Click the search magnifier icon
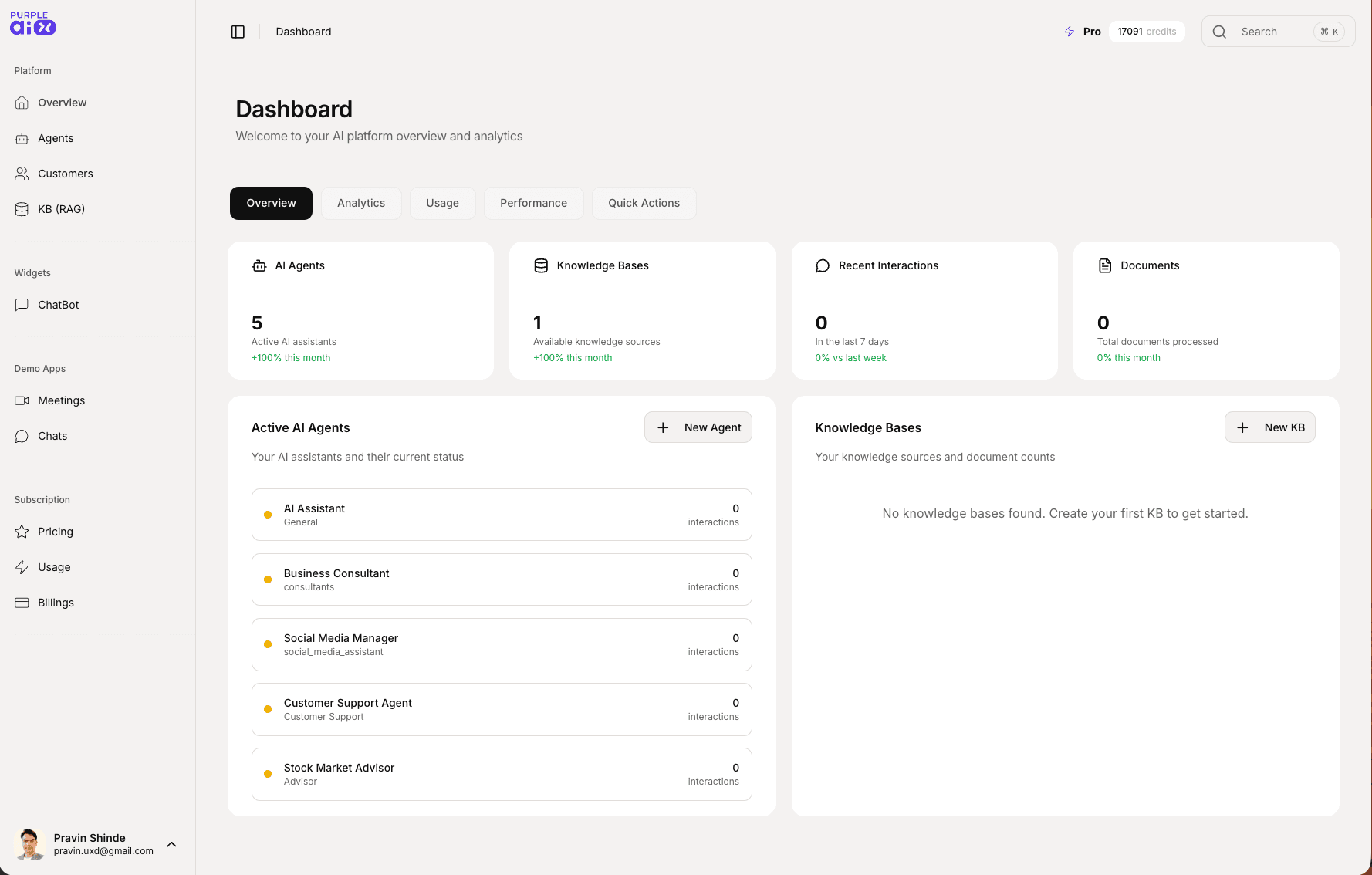The width and height of the screenshot is (1372, 875). (x=1218, y=31)
